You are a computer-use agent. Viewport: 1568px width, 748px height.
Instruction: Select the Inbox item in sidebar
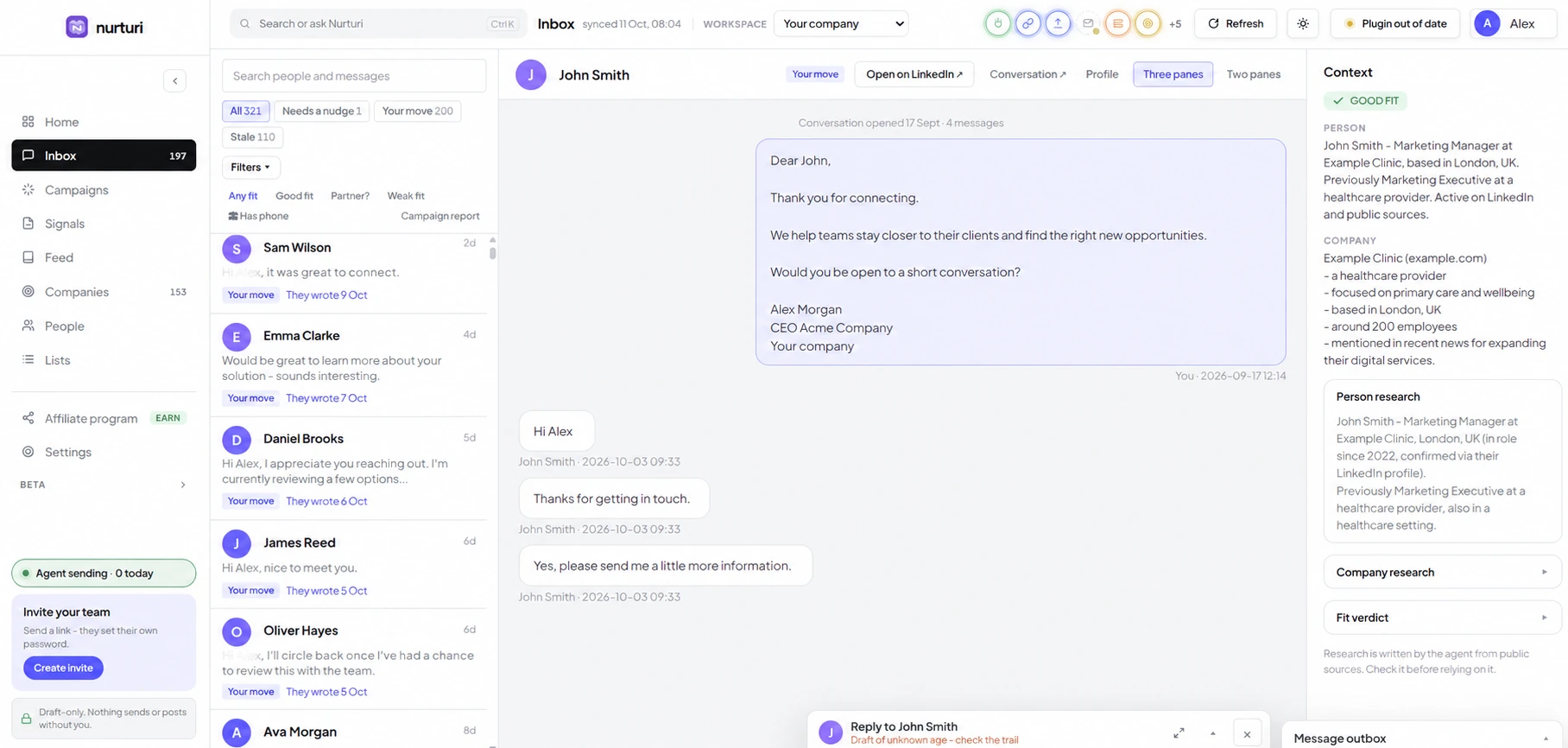coord(104,155)
